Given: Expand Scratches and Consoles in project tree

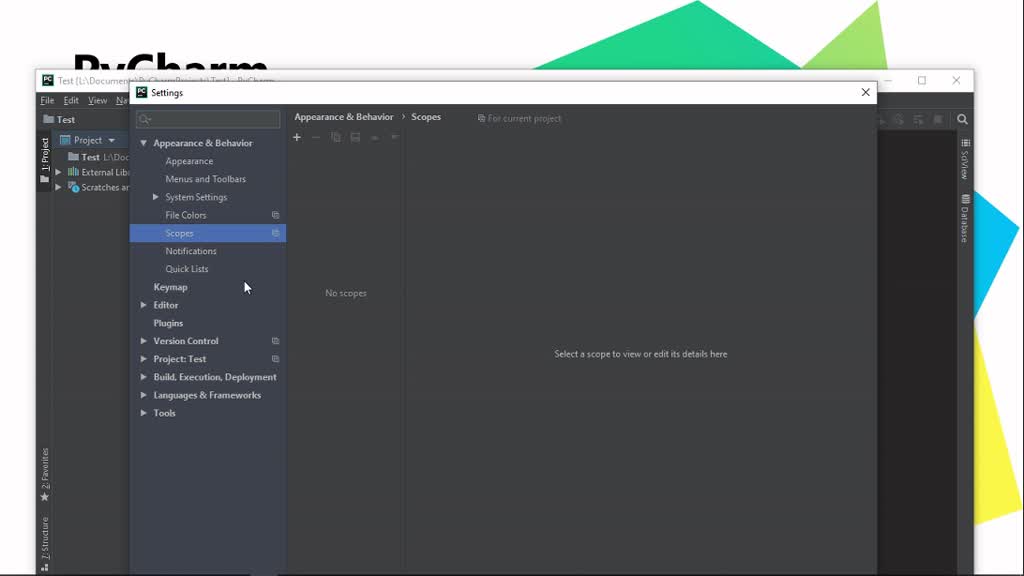Looking at the screenshot, I should (x=59, y=187).
